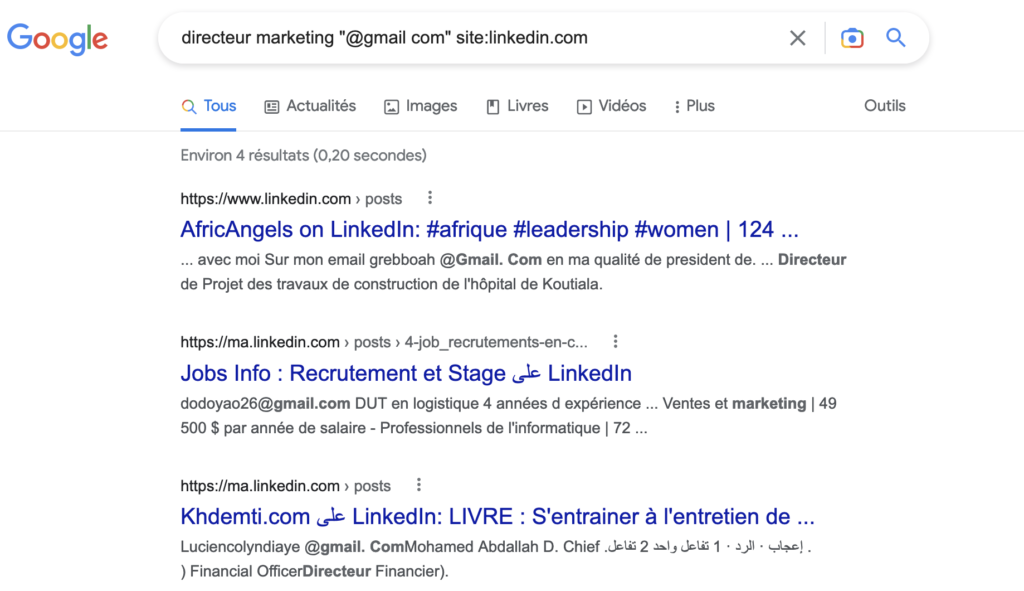Viewport: 1024px width, 591px height.
Task: Click the ma.linkedin.com › posts URL above Khdemti.com
Action: 286,486
